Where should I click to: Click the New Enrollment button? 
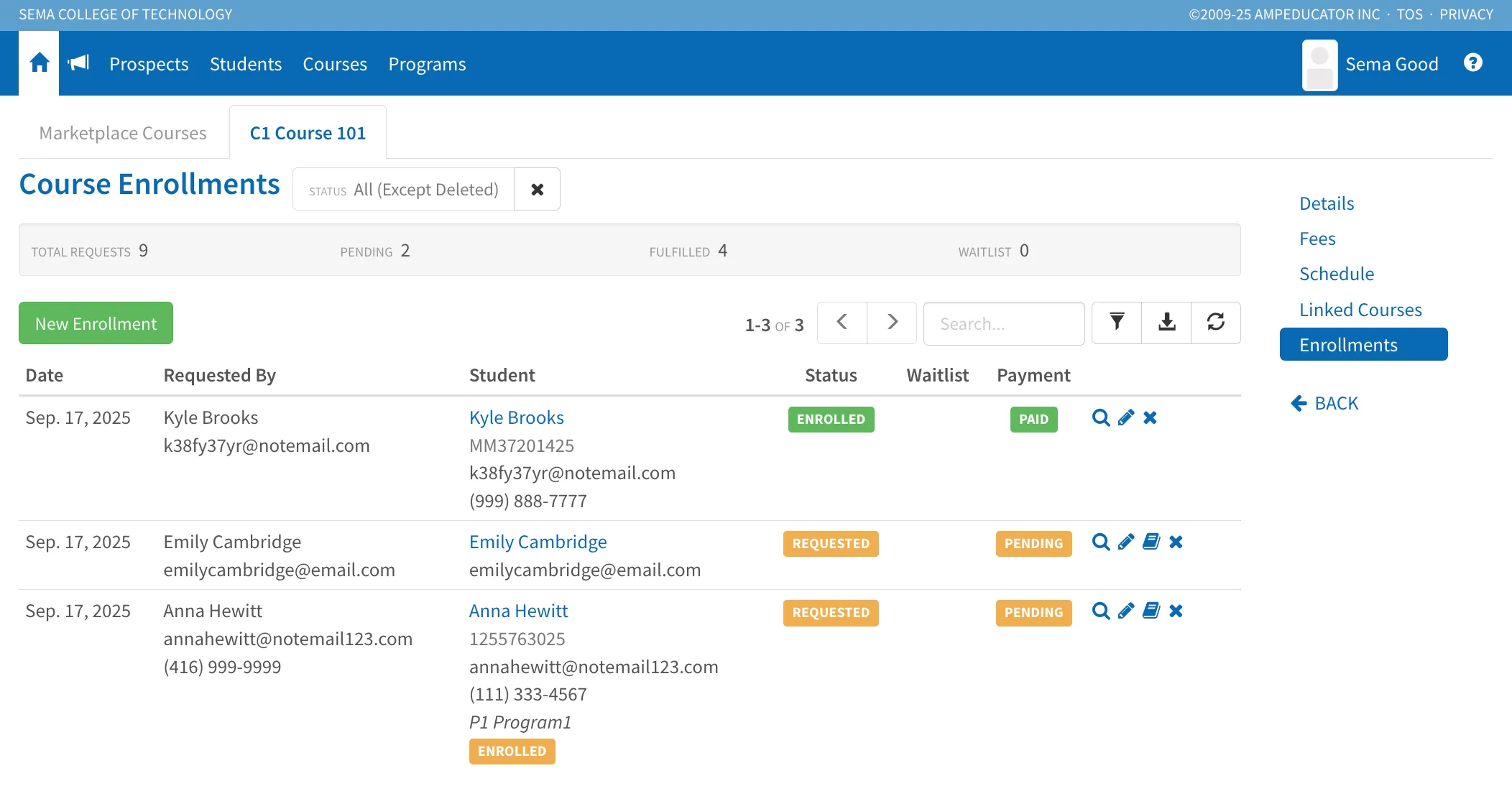coord(96,323)
